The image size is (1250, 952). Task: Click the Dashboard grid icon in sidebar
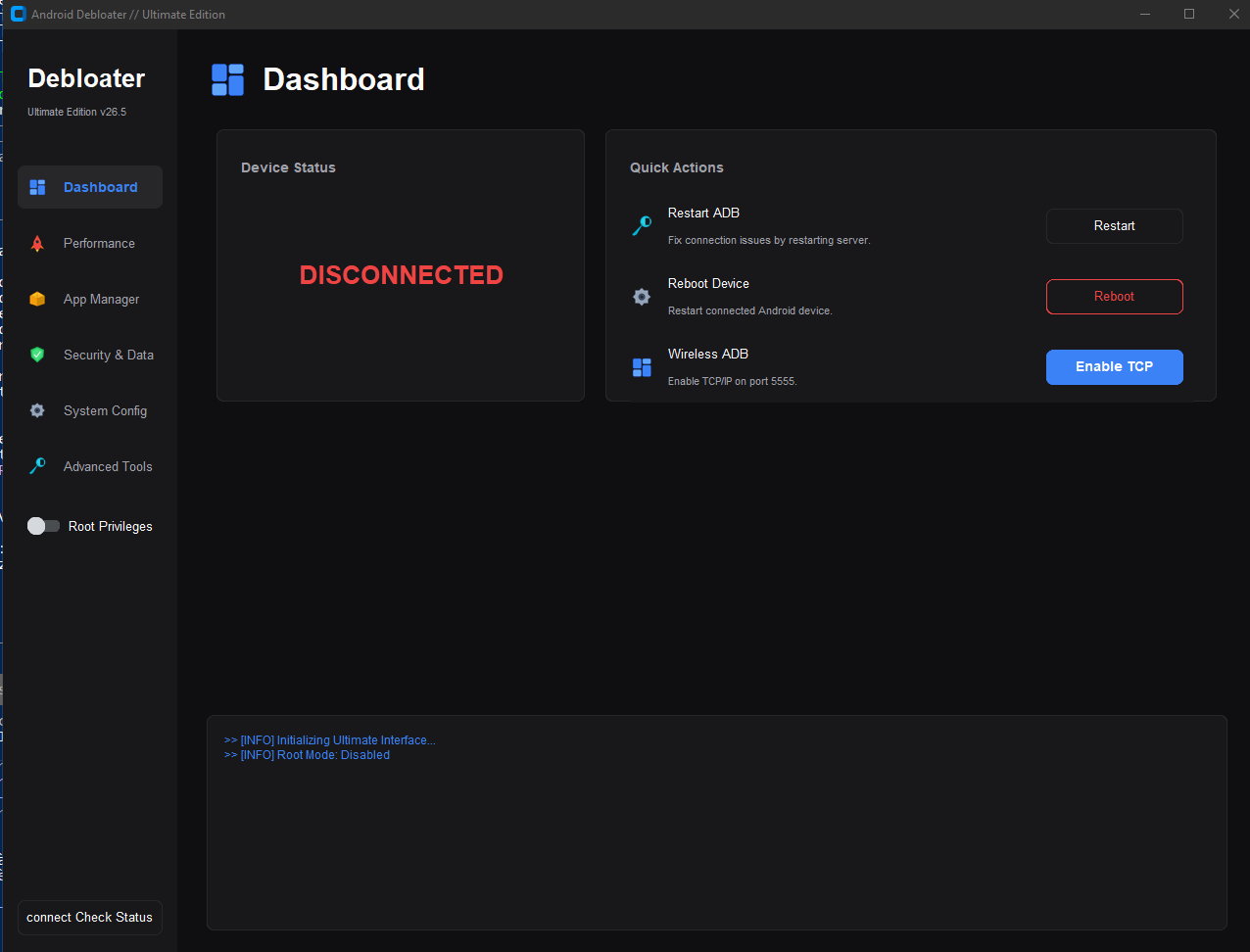click(x=37, y=187)
